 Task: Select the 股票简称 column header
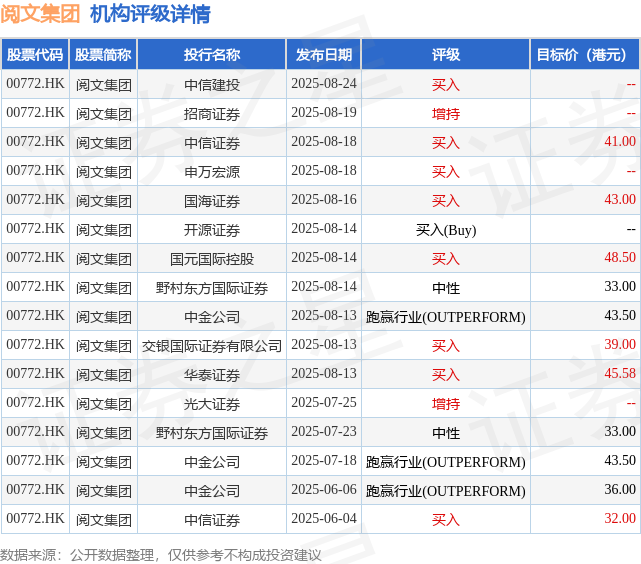103,54
